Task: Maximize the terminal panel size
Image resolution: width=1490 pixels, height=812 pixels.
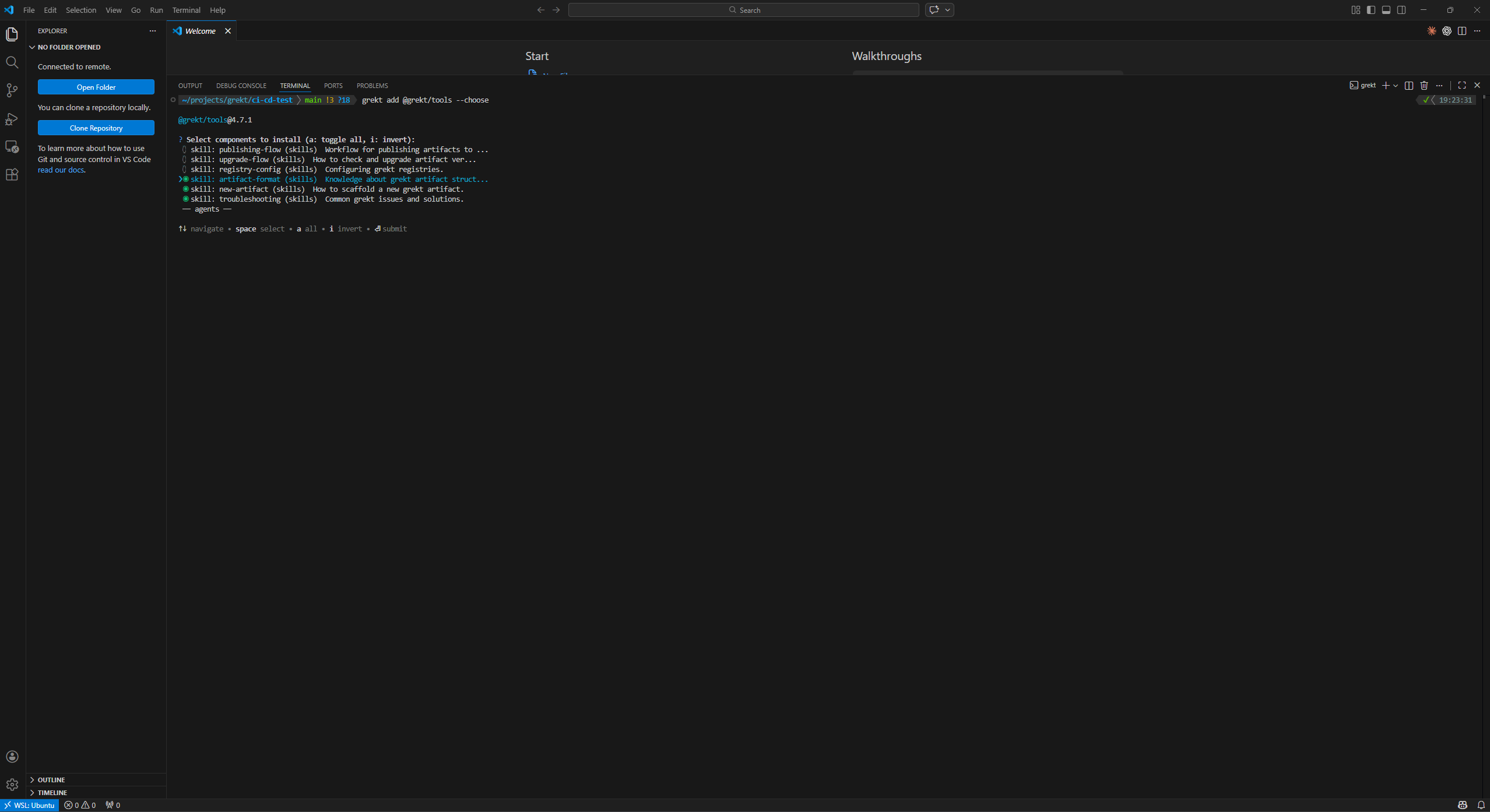Action: coord(1462,86)
